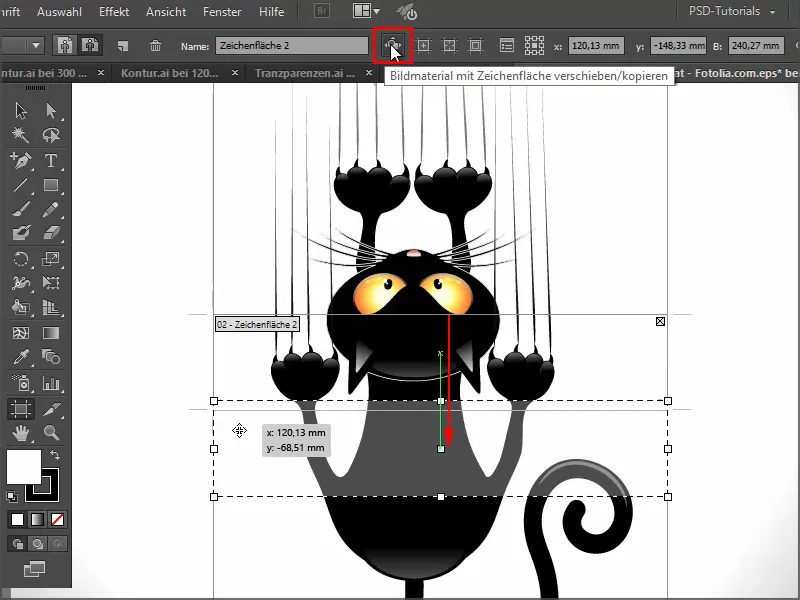
Task: Open the PSD-Tutorials workspace dropdown
Action: click(732, 11)
